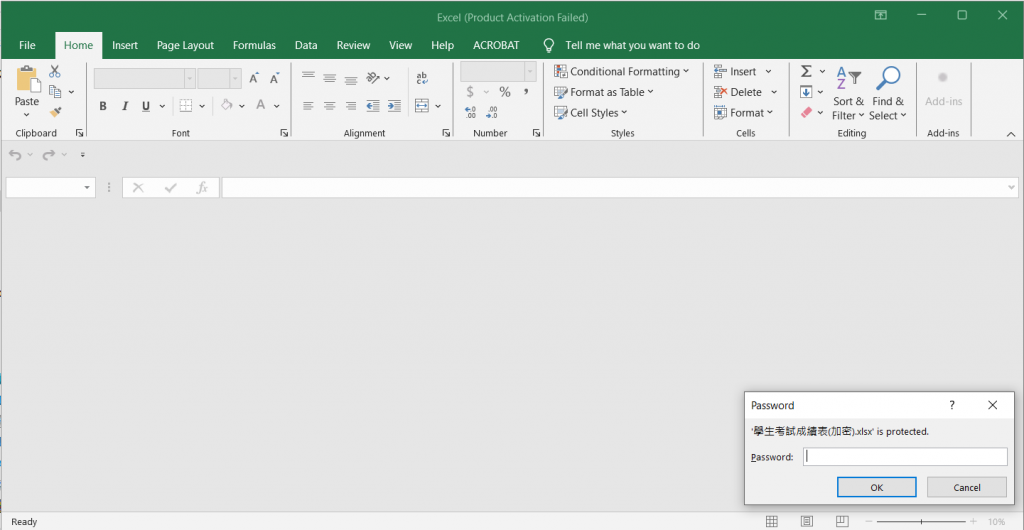Apply Comma Style
This screenshot has height=530, width=1024.
click(x=526, y=92)
